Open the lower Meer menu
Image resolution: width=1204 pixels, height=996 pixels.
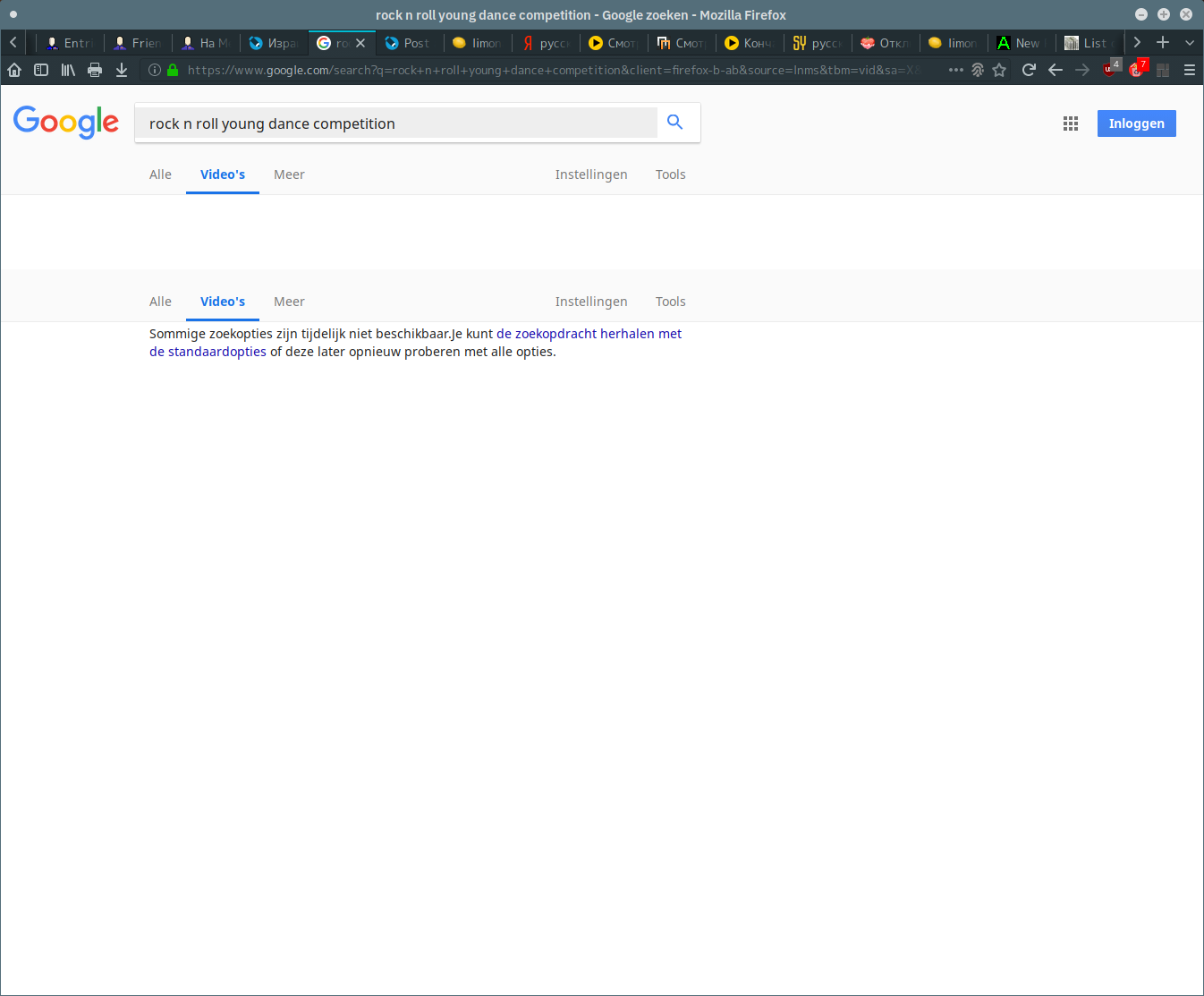pos(289,302)
